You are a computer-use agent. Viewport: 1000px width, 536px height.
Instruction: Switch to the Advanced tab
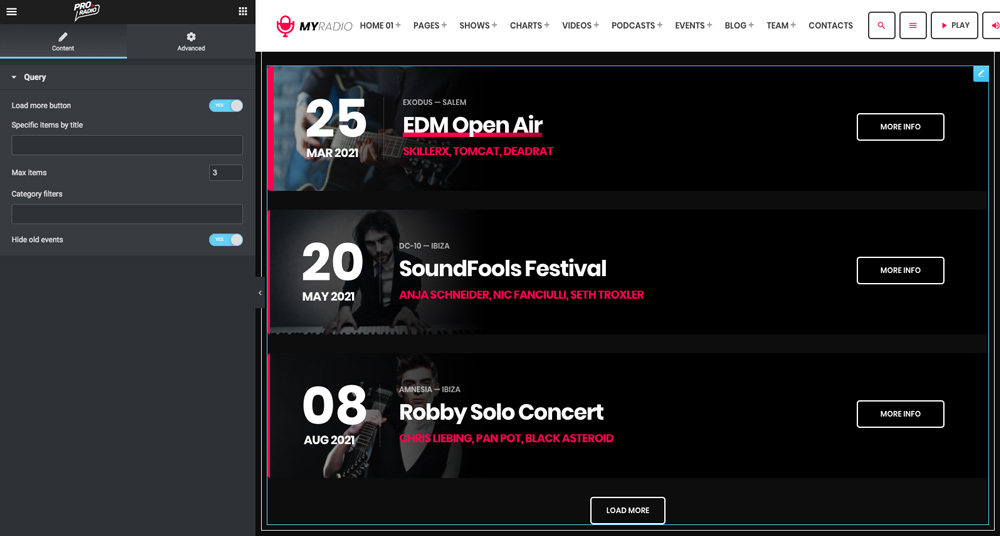[x=191, y=41]
